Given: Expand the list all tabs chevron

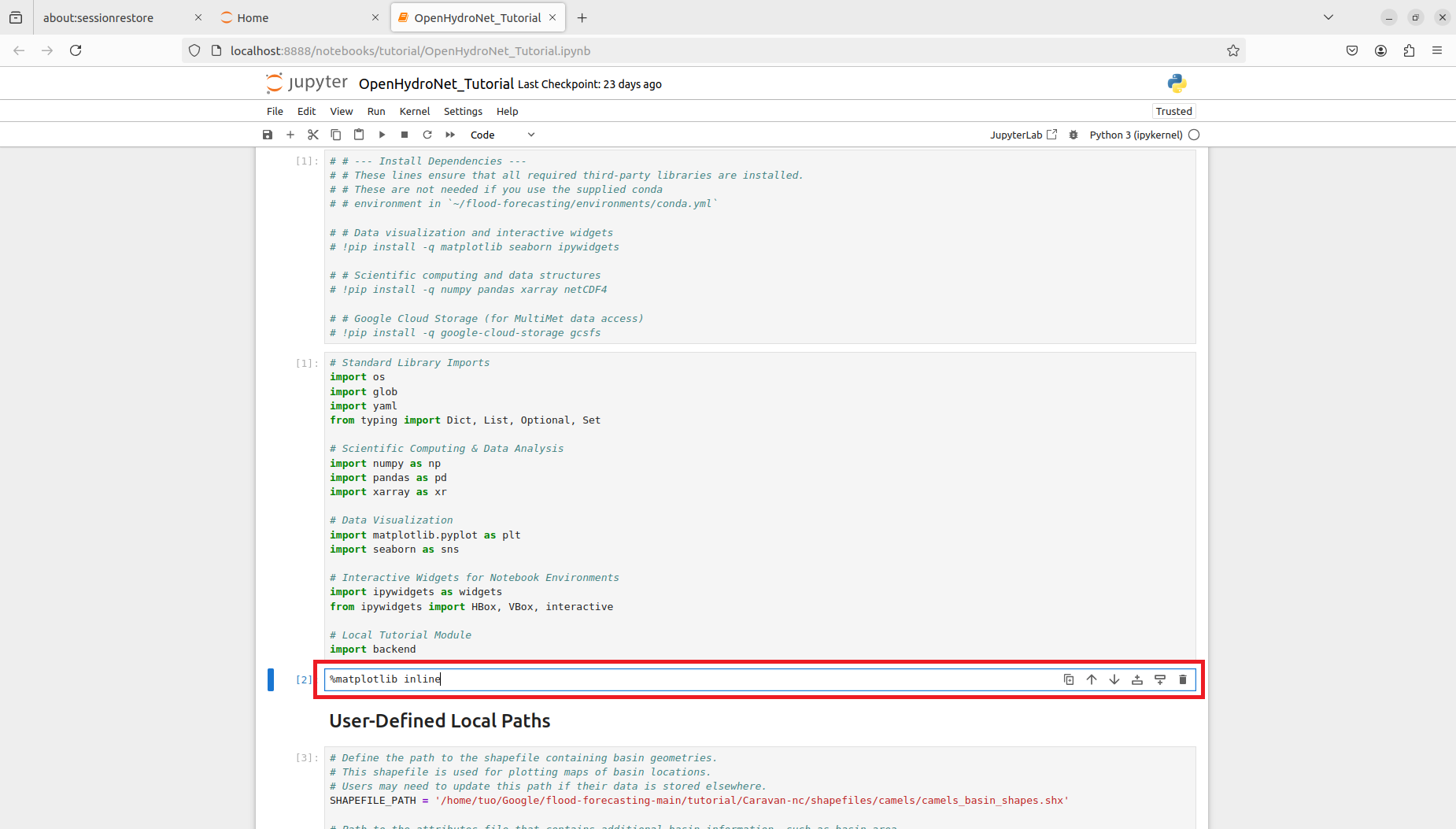Looking at the screenshot, I should (x=1329, y=17).
